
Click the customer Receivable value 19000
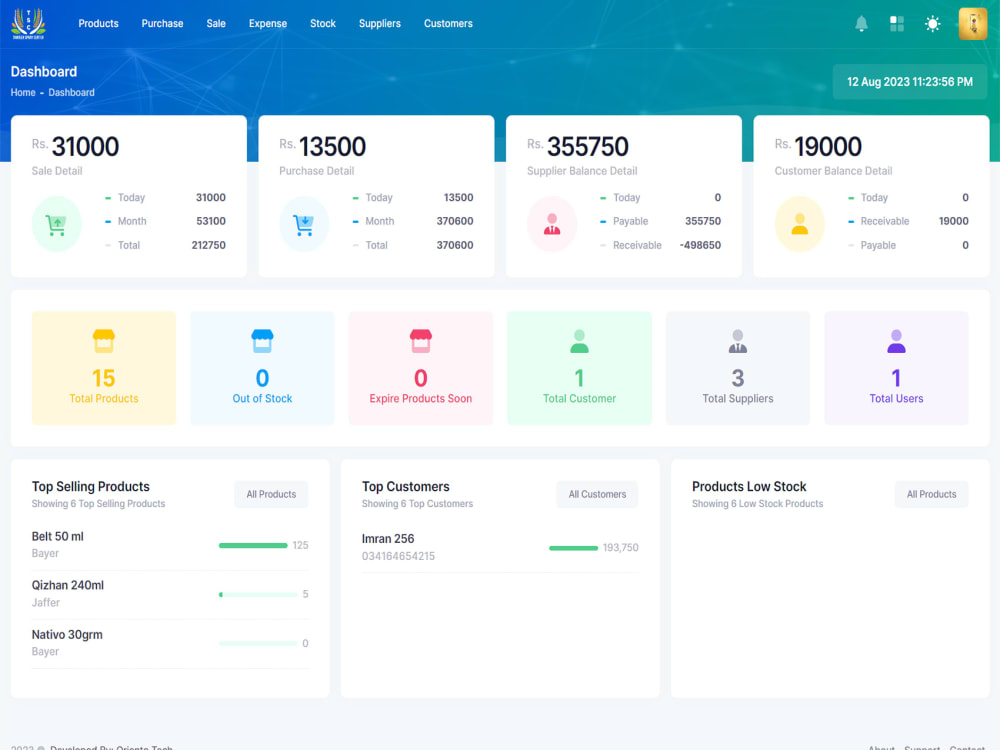pos(953,221)
